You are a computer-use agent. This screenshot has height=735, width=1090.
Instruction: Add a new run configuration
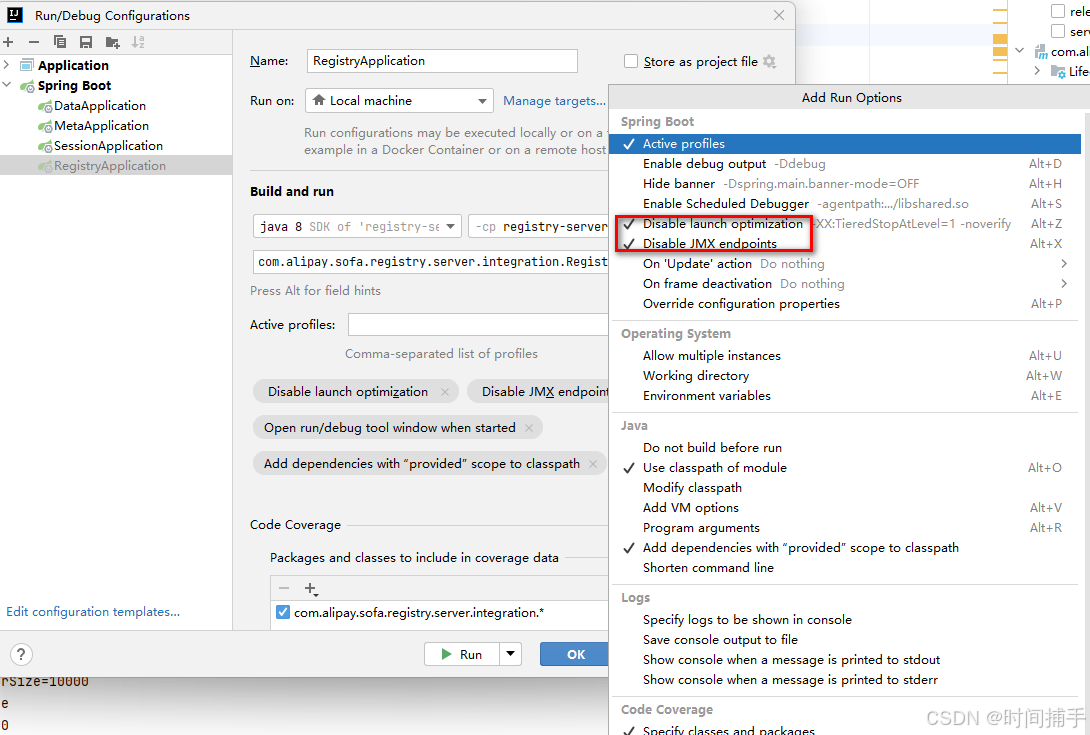tap(8, 42)
